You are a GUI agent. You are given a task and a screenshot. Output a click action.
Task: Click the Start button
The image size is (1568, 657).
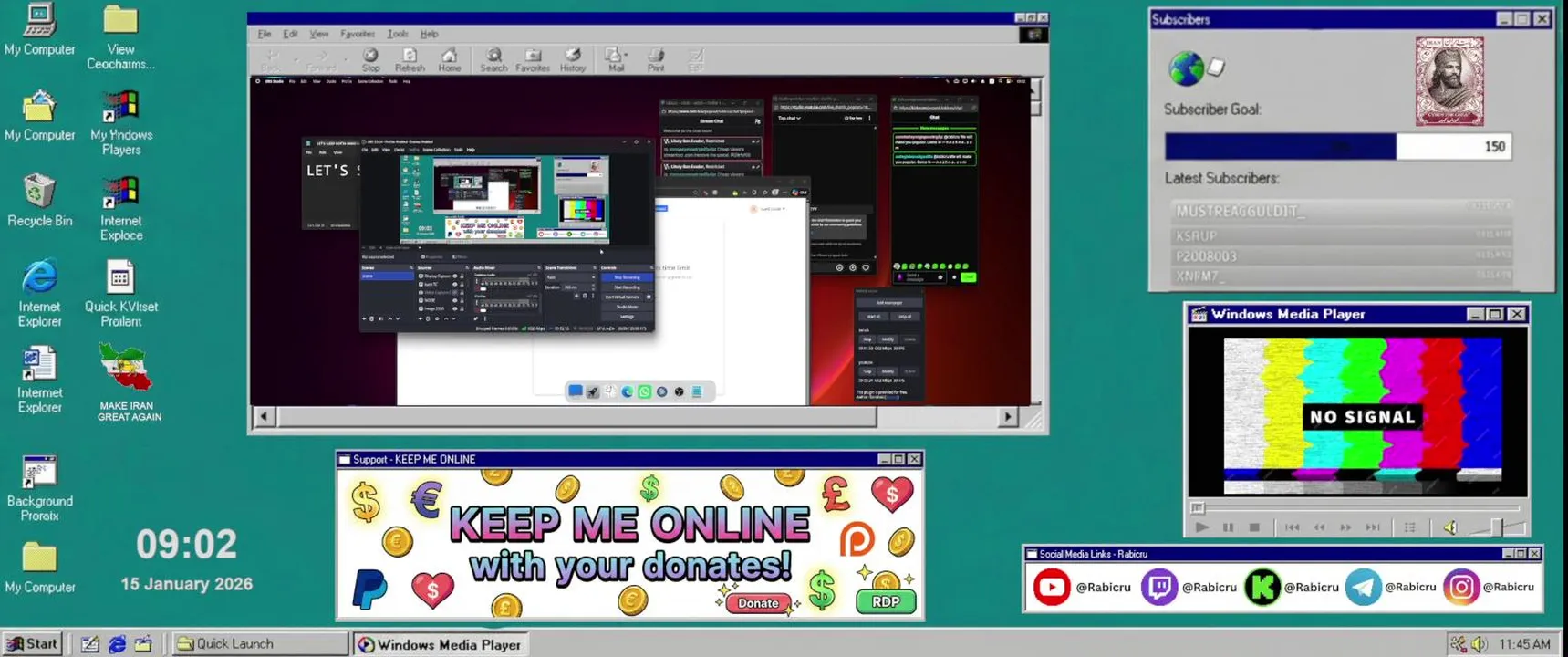point(33,643)
